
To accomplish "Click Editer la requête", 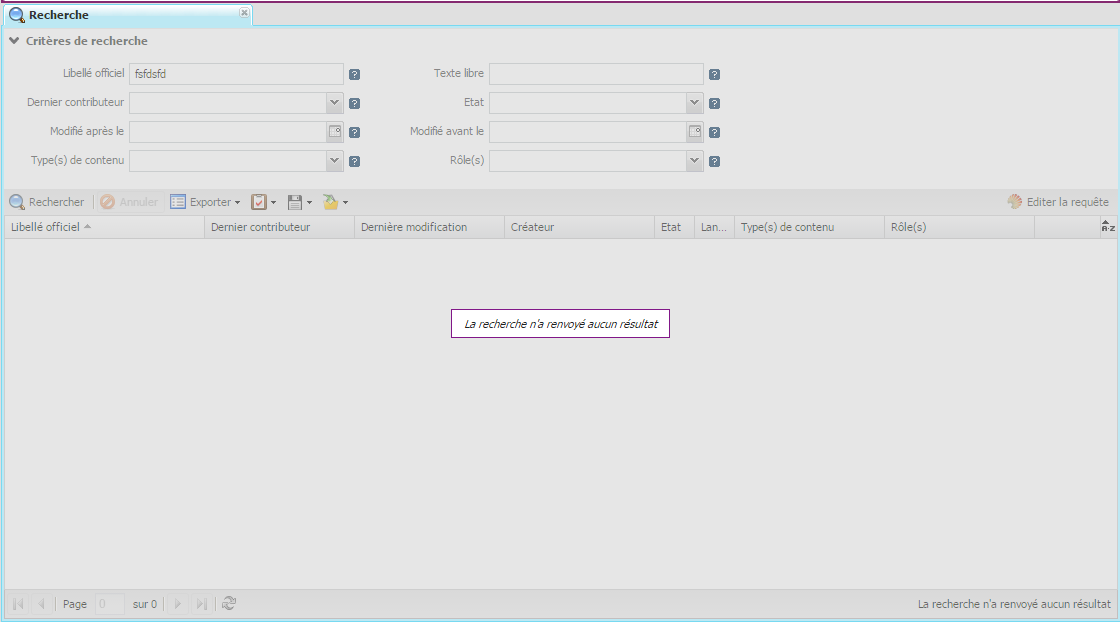I will click(x=1058, y=202).
